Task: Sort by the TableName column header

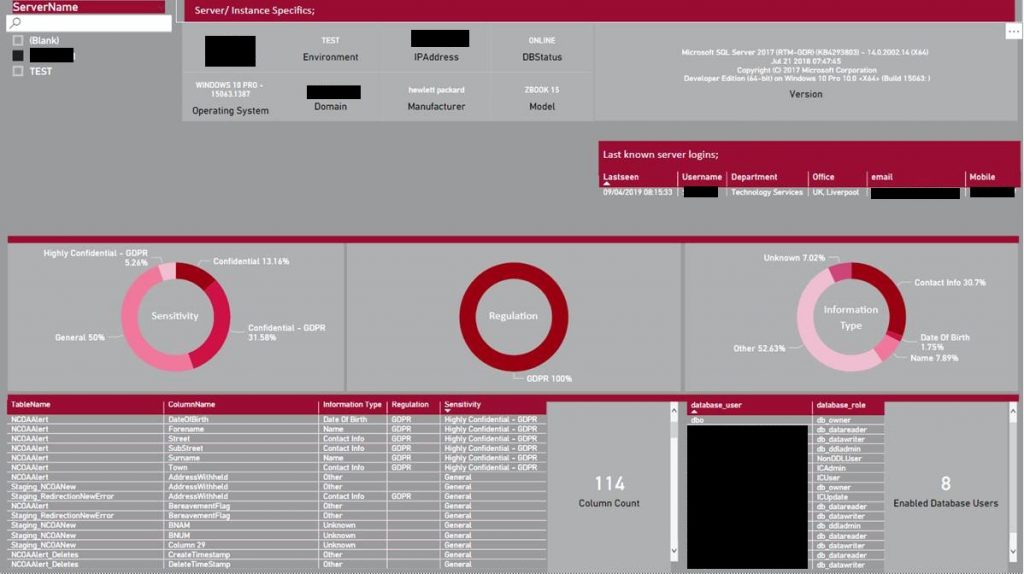Action: (x=31, y=405)
